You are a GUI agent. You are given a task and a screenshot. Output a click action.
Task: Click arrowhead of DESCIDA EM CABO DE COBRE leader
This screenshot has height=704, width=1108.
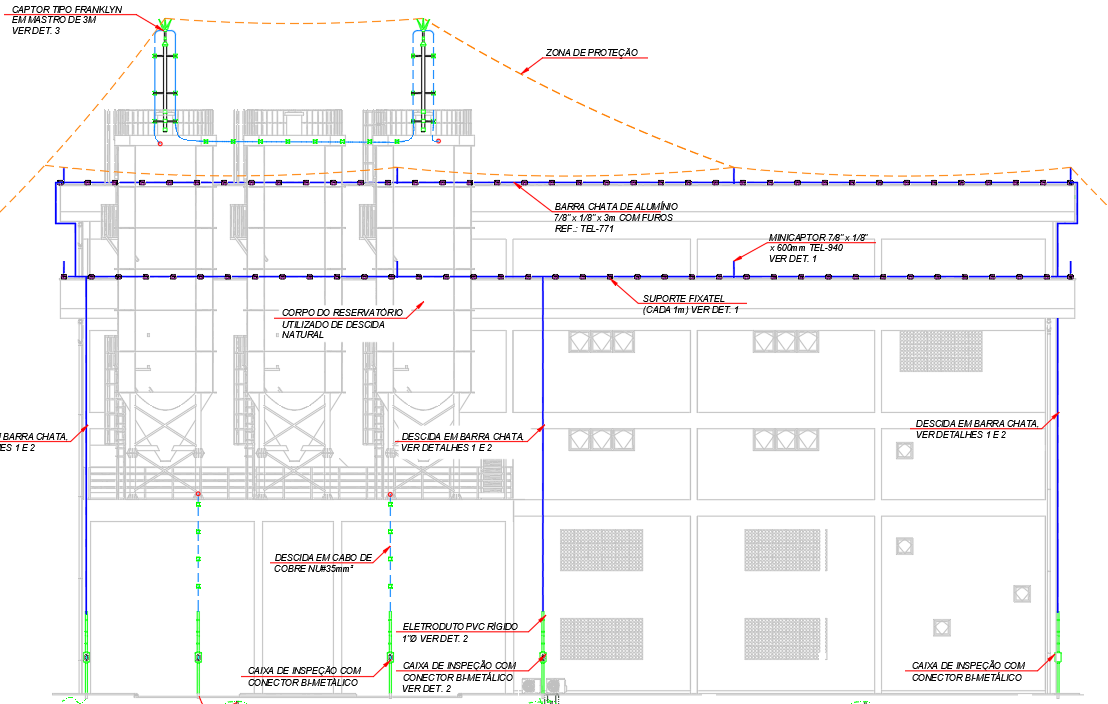387,549
